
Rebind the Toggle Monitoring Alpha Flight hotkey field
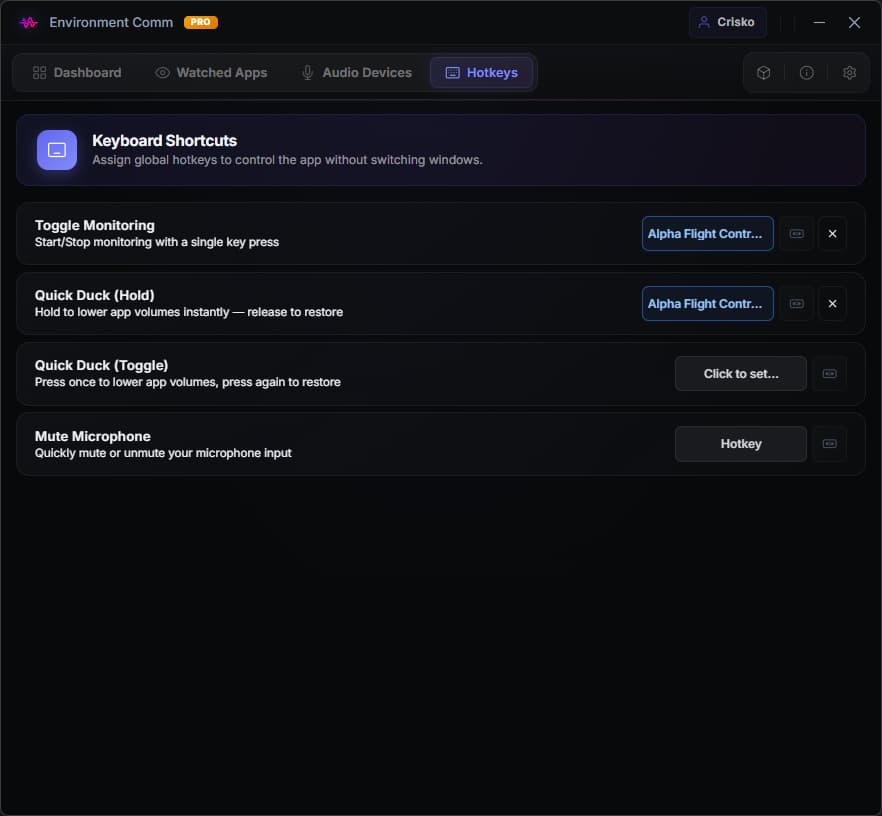click(708, 233)
